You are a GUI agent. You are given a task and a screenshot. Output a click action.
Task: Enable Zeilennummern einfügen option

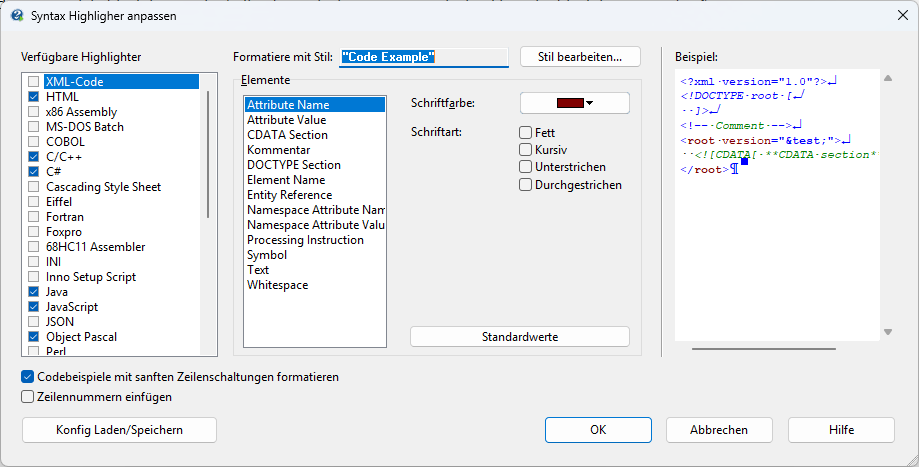tap(28, 397)
